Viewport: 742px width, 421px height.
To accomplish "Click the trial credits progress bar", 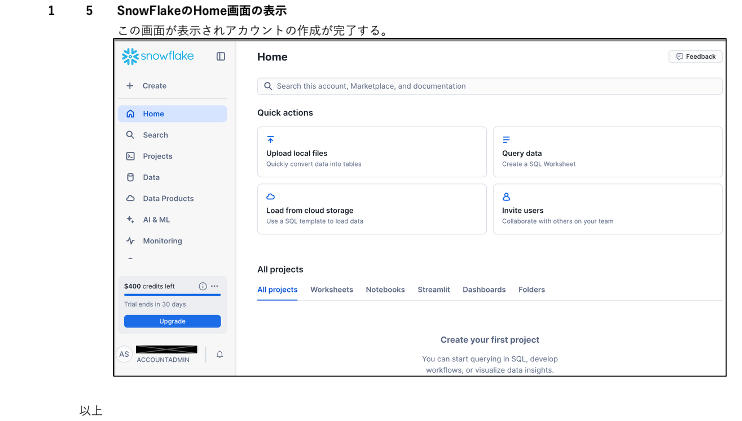I will 172,295.
